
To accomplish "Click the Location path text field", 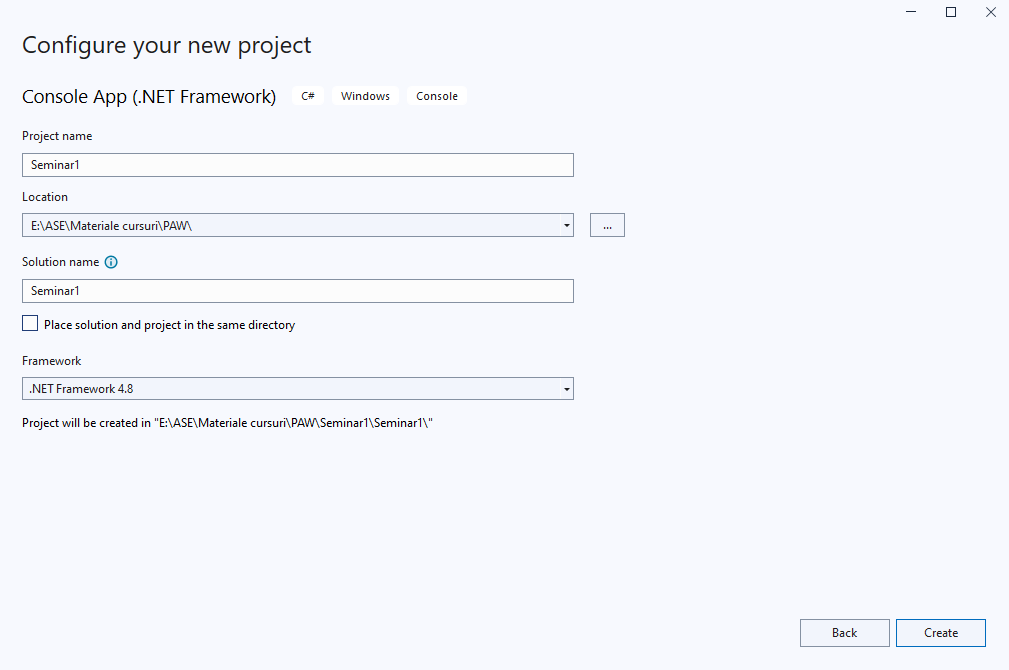I will (290, 226).
